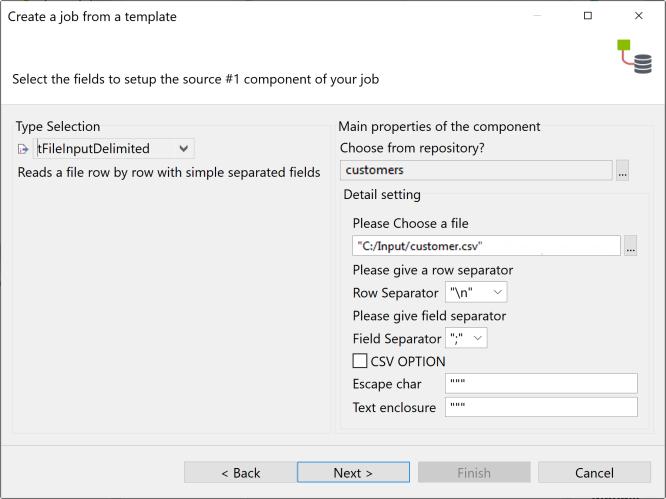Click the tFileInputDelimited component icon
The height and width of the screenshot is (499, 666).
tap(24, 149)
